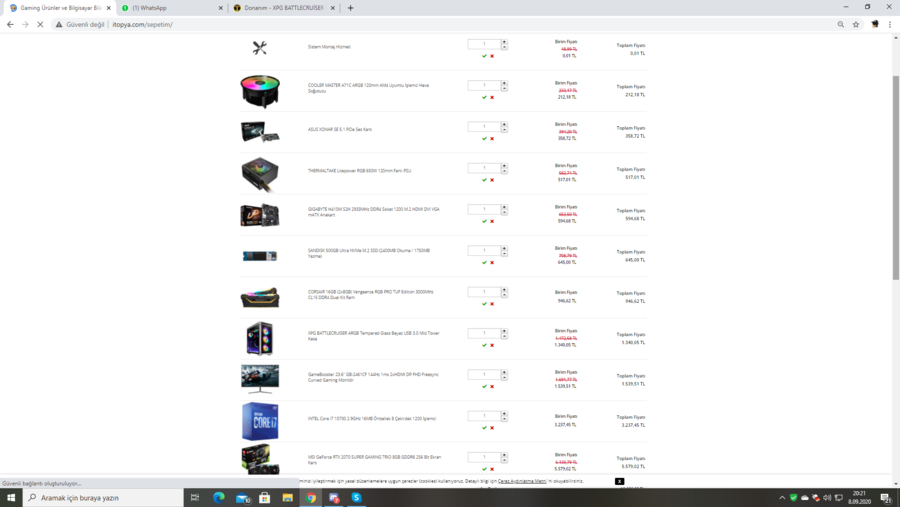
Task: Remove Intel Core i7 10700 processor row
Action: coord(492,428)
